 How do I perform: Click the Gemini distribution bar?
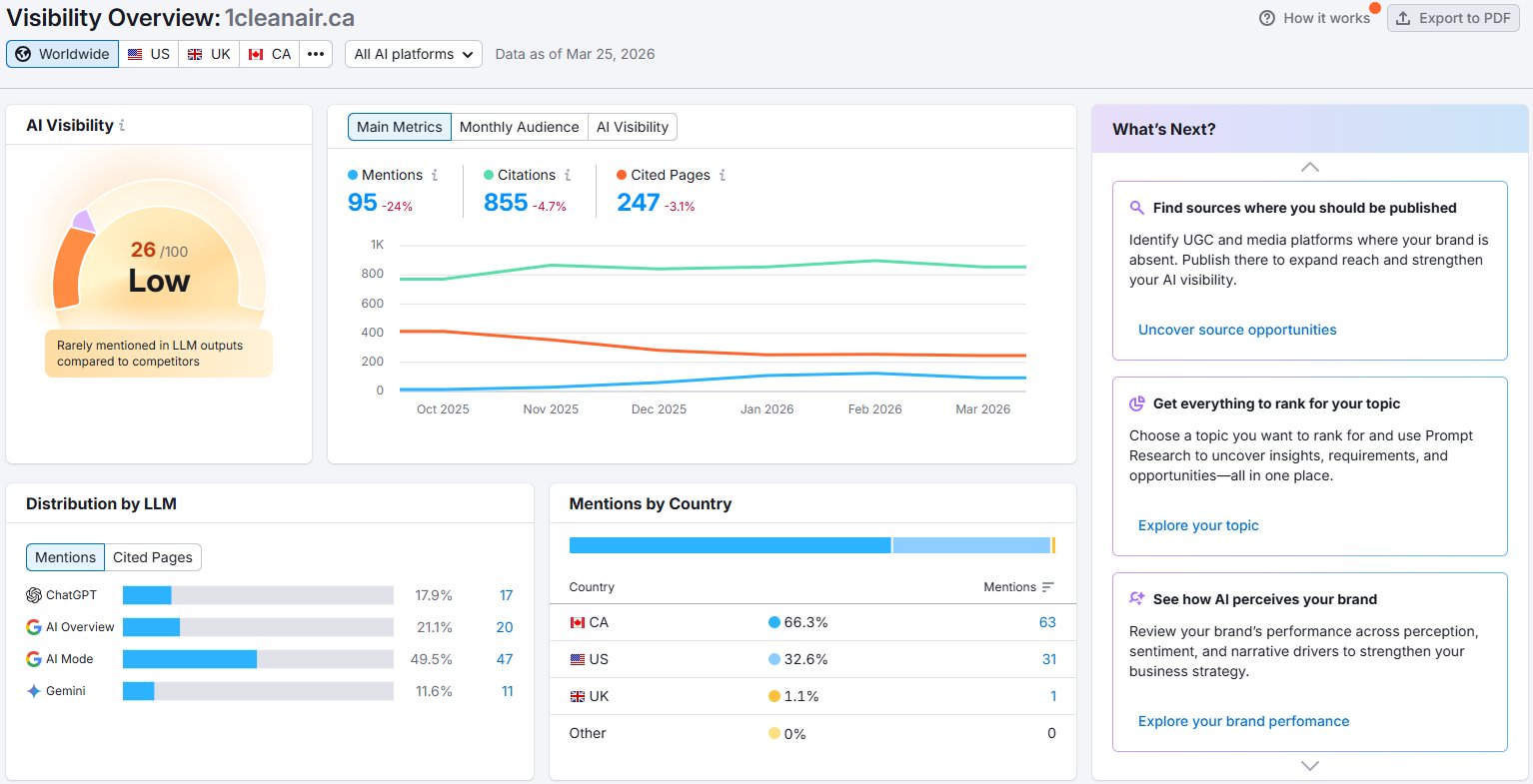pyautogui.click(x=258, y=691)
